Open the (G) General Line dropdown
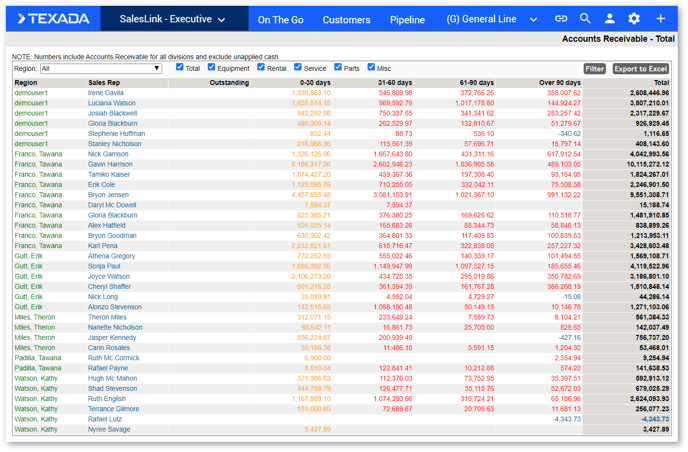 491,19
